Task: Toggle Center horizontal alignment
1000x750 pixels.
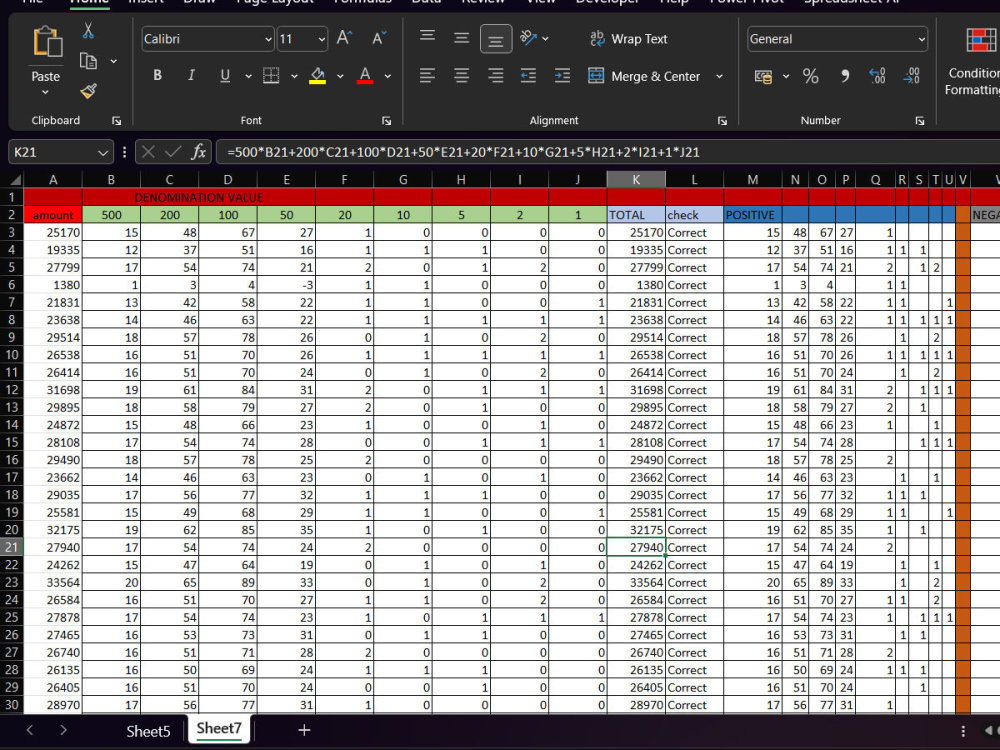Action: 461,76
